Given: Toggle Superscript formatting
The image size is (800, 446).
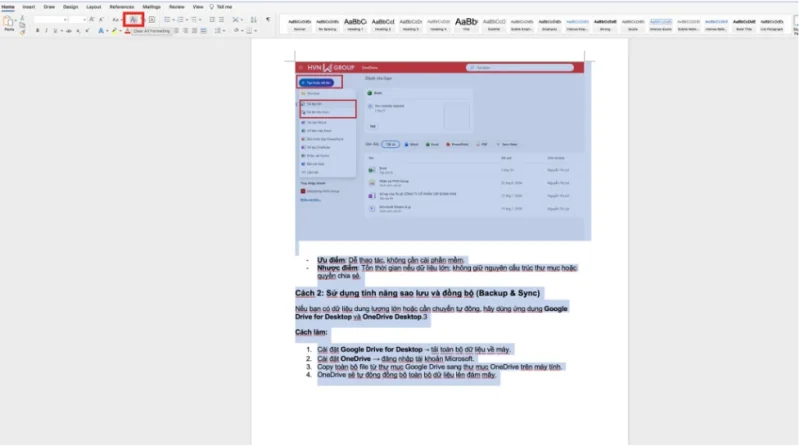Looking at the screenshot, I should tap(87, 31).
